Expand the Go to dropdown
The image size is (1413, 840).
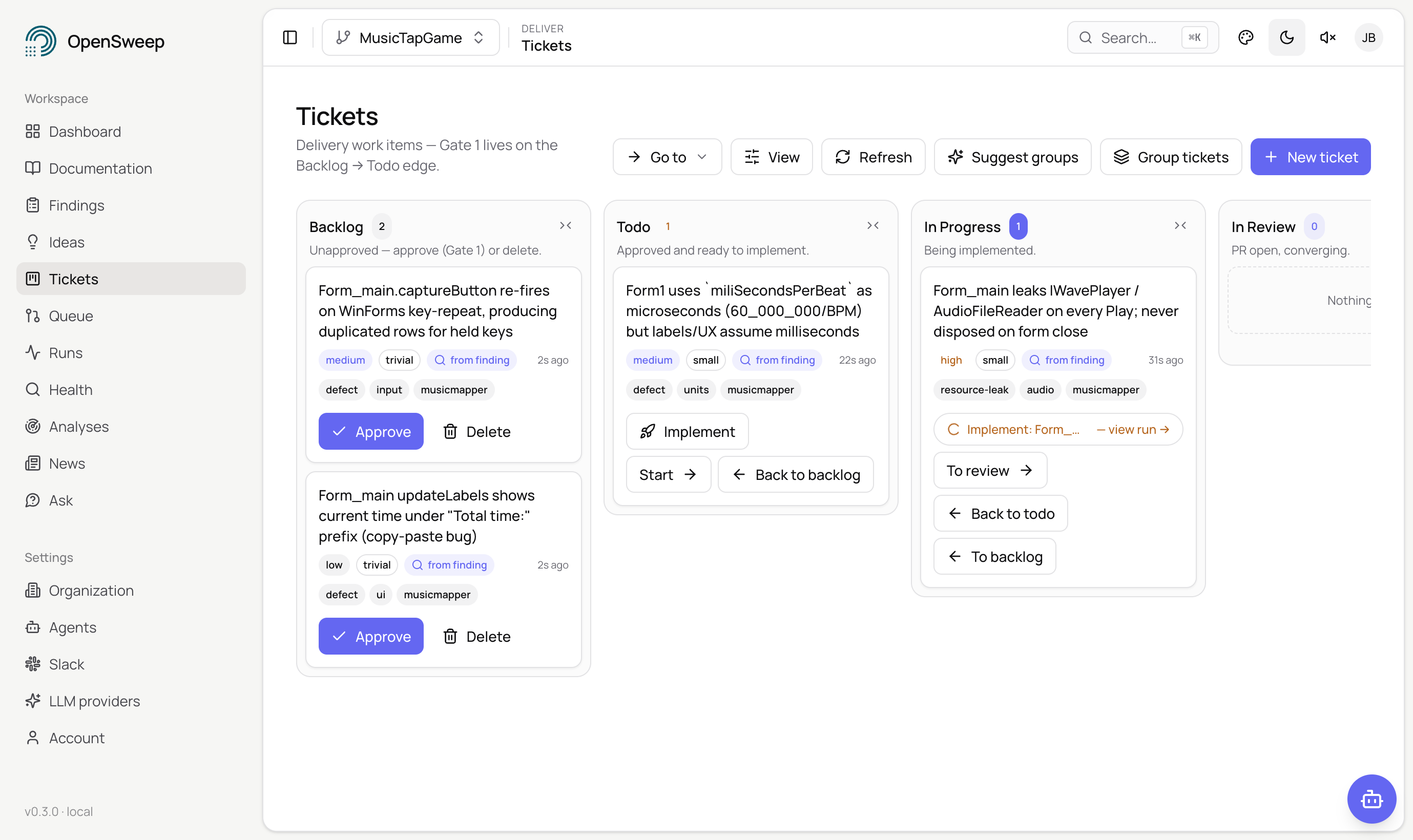point(667,157)
